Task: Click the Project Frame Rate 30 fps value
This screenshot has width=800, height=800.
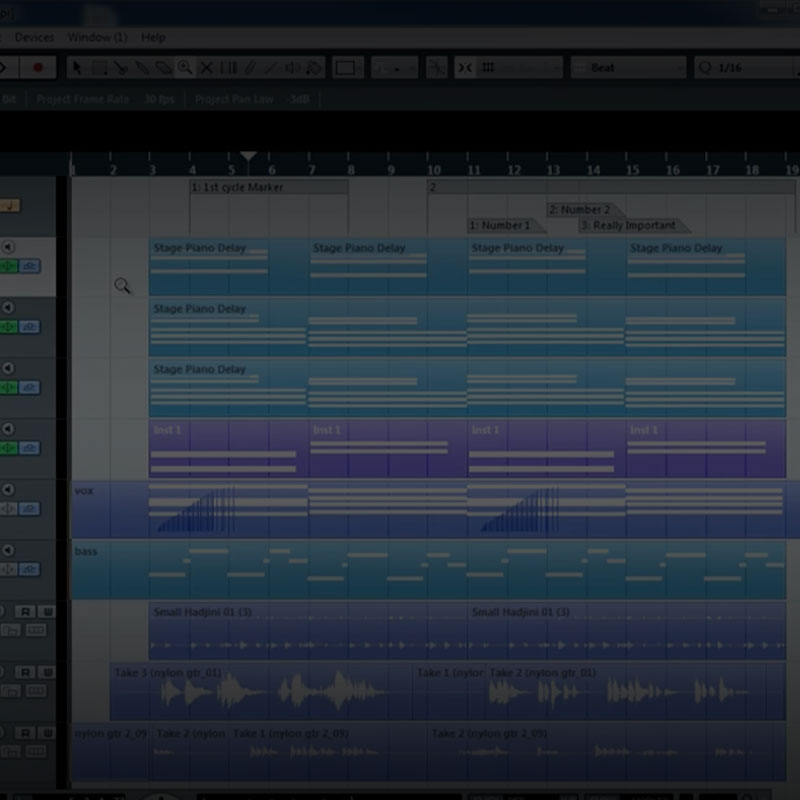Action: (x=159, y=99)
